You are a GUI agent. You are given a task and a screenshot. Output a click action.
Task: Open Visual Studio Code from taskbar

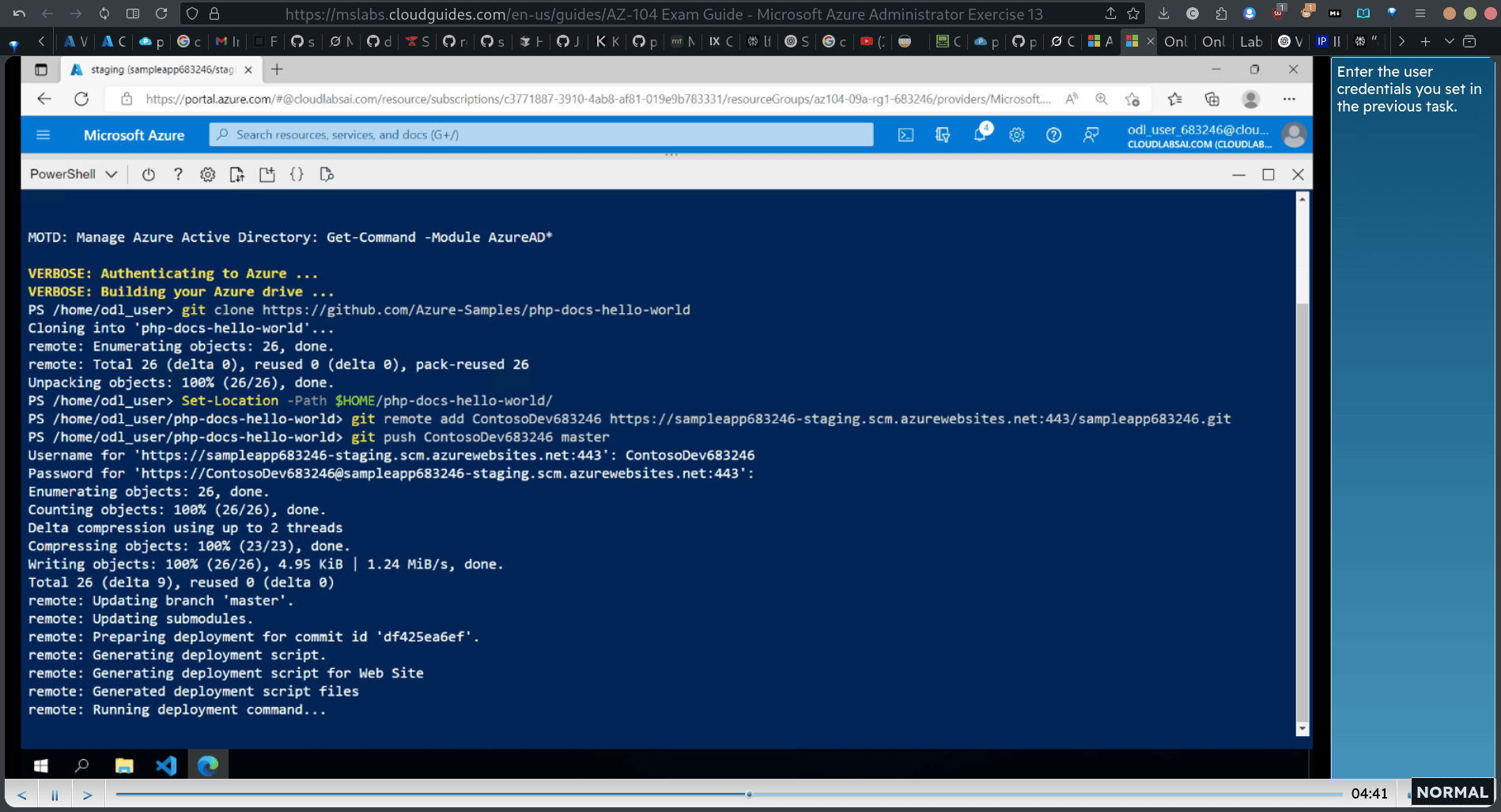tap(166, 765)
